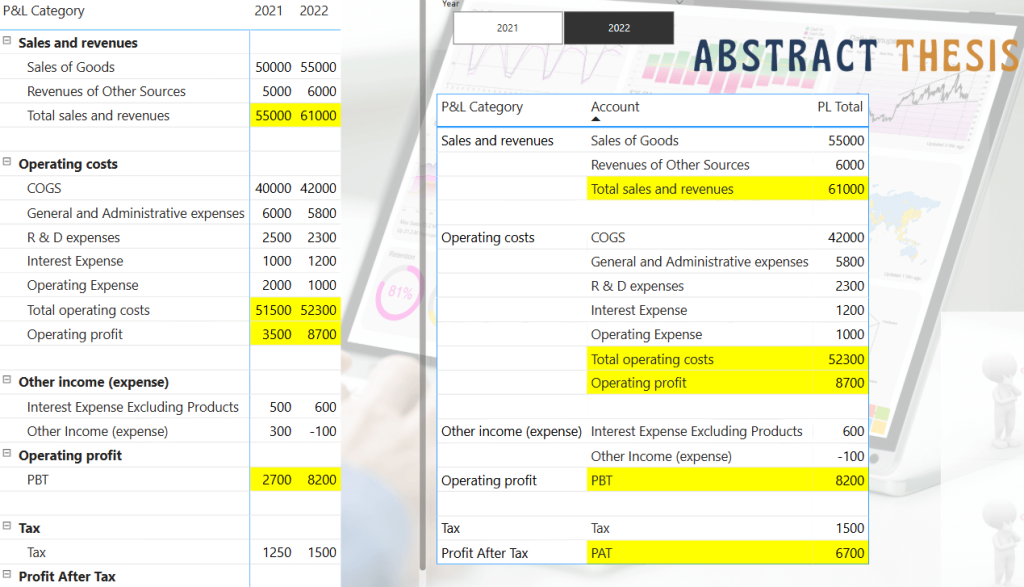Select Total sales and revenues in left matrix
This screenshot has height=587, width=1024.
pyautogui.click(x=98, y=116)
